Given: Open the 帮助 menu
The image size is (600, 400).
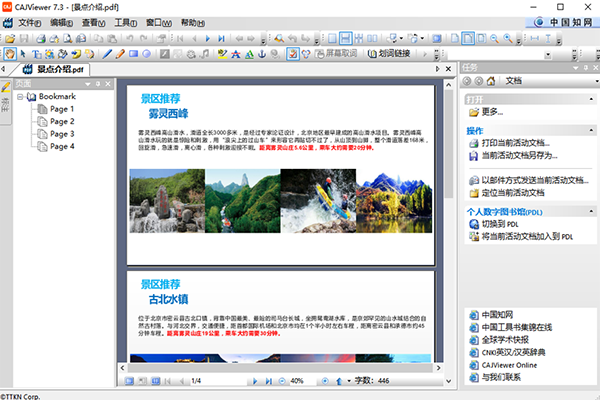Looking at the screenshot, I should 192,23.
